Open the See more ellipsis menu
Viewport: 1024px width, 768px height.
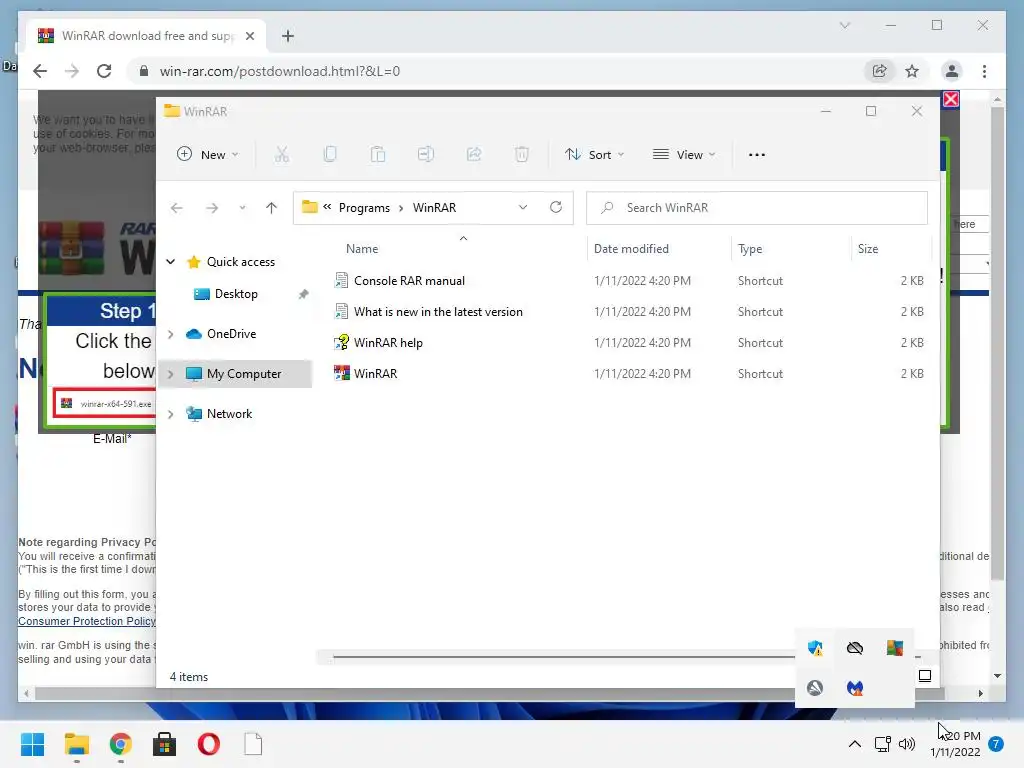click(757, 155)
